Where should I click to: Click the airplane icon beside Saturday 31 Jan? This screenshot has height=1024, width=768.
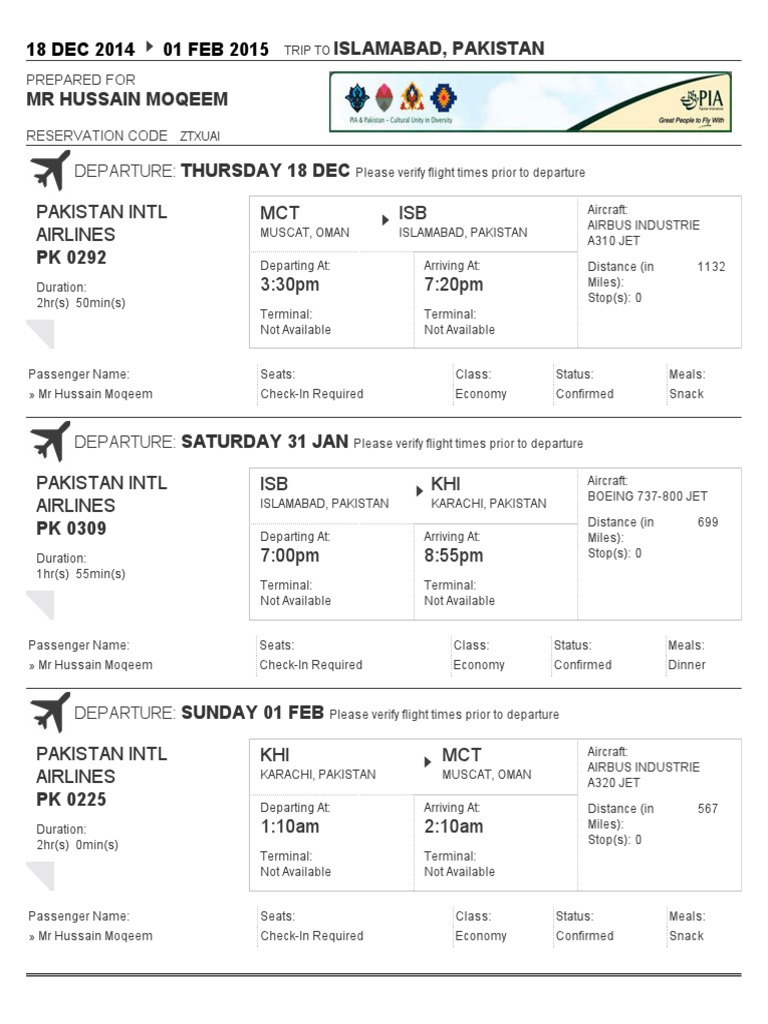(50, 441)
